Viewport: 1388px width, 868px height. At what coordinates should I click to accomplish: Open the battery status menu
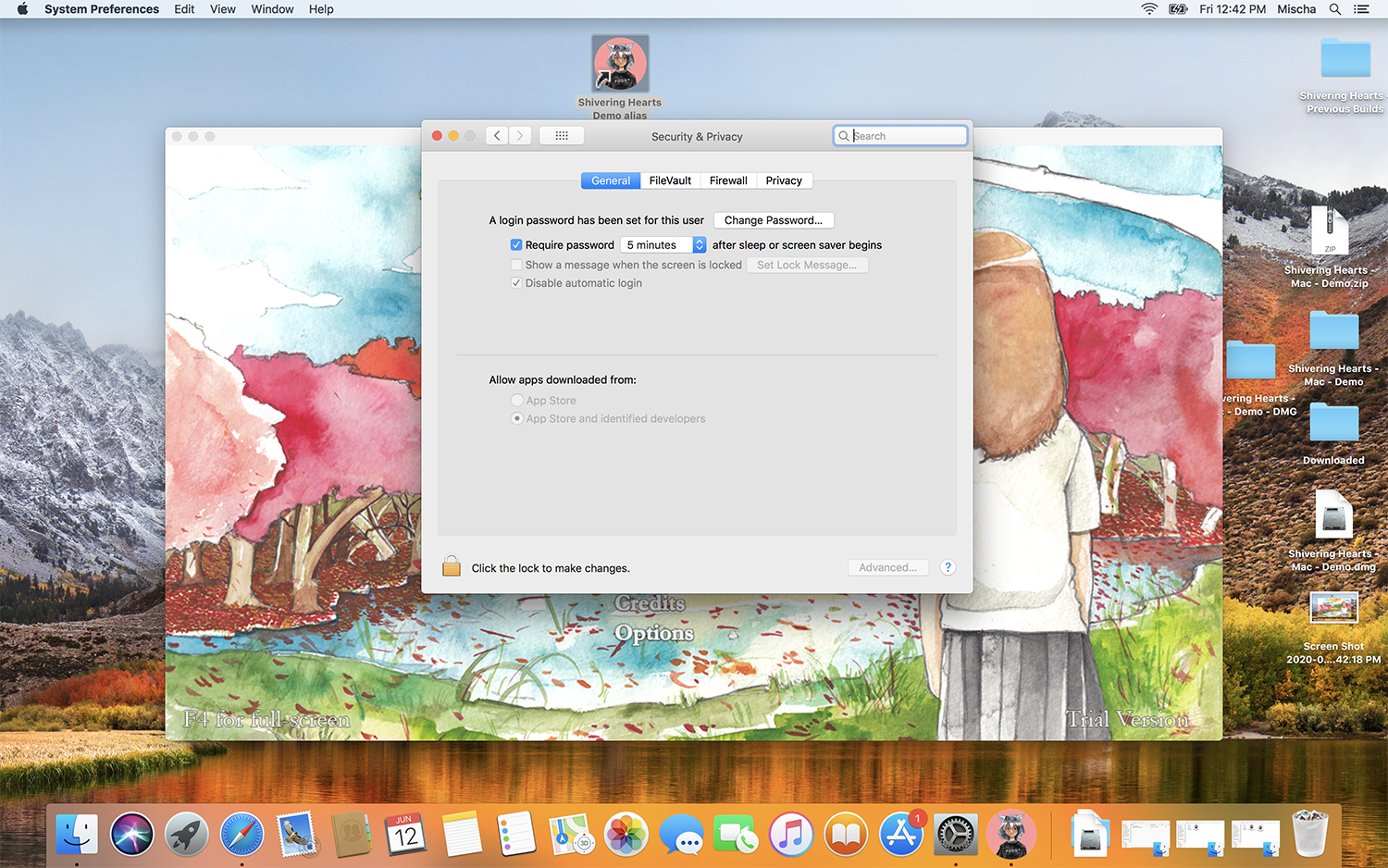pos(1178,9)
